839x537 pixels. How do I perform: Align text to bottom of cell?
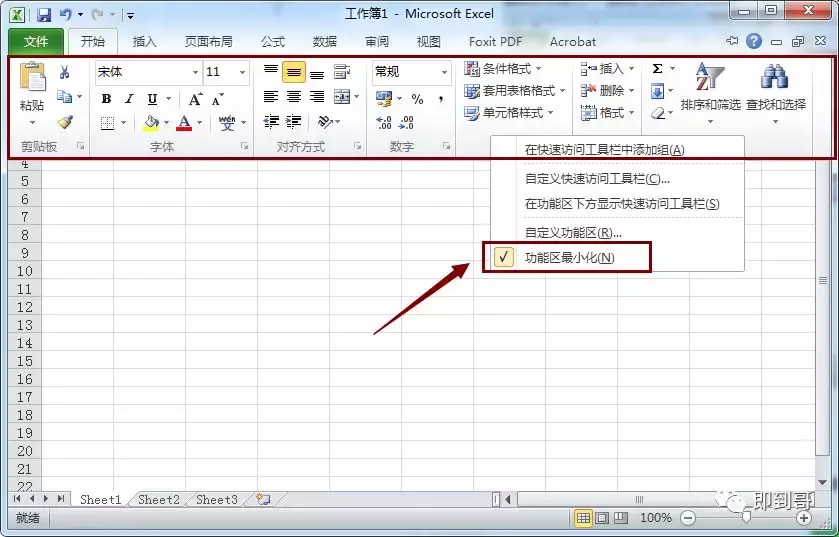[317, 73]
